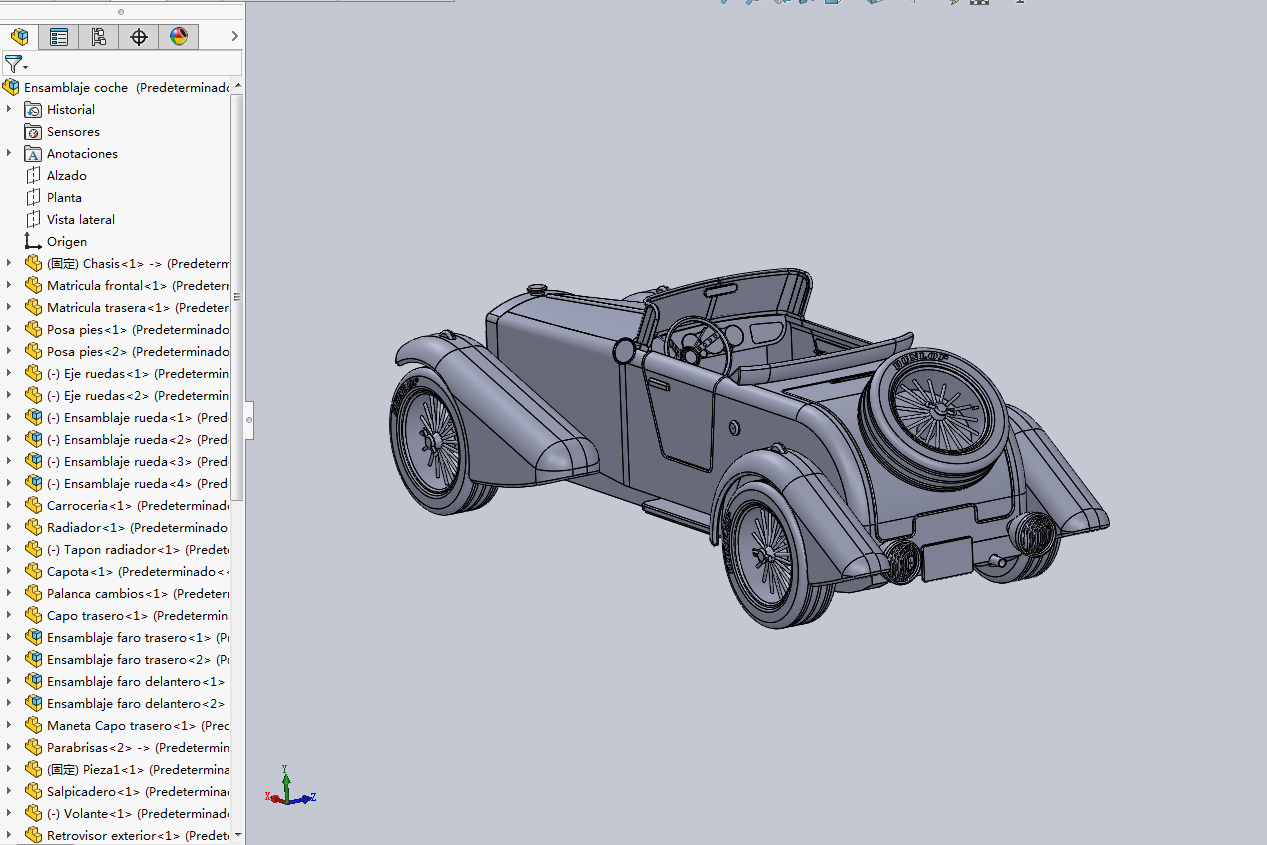This screenshot has width=1267, height=845.
Task: Click the Alzado plane icon
Action: pos(33,176)
